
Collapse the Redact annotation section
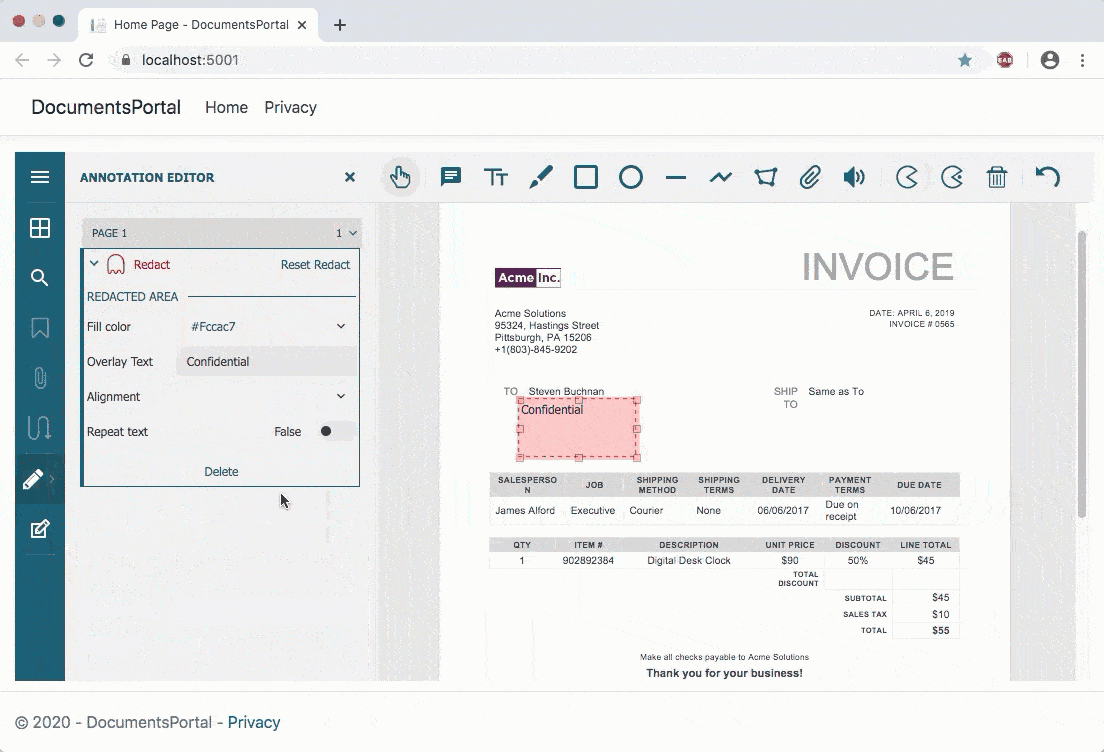[x=93, y=265]
